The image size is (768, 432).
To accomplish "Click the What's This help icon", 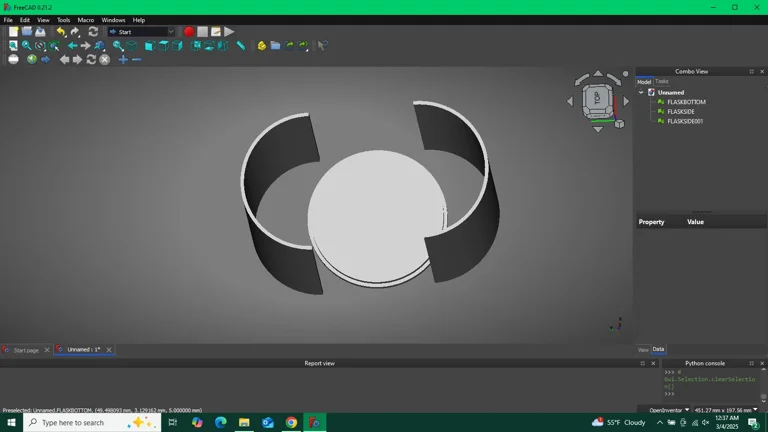I will coord(322,46).
